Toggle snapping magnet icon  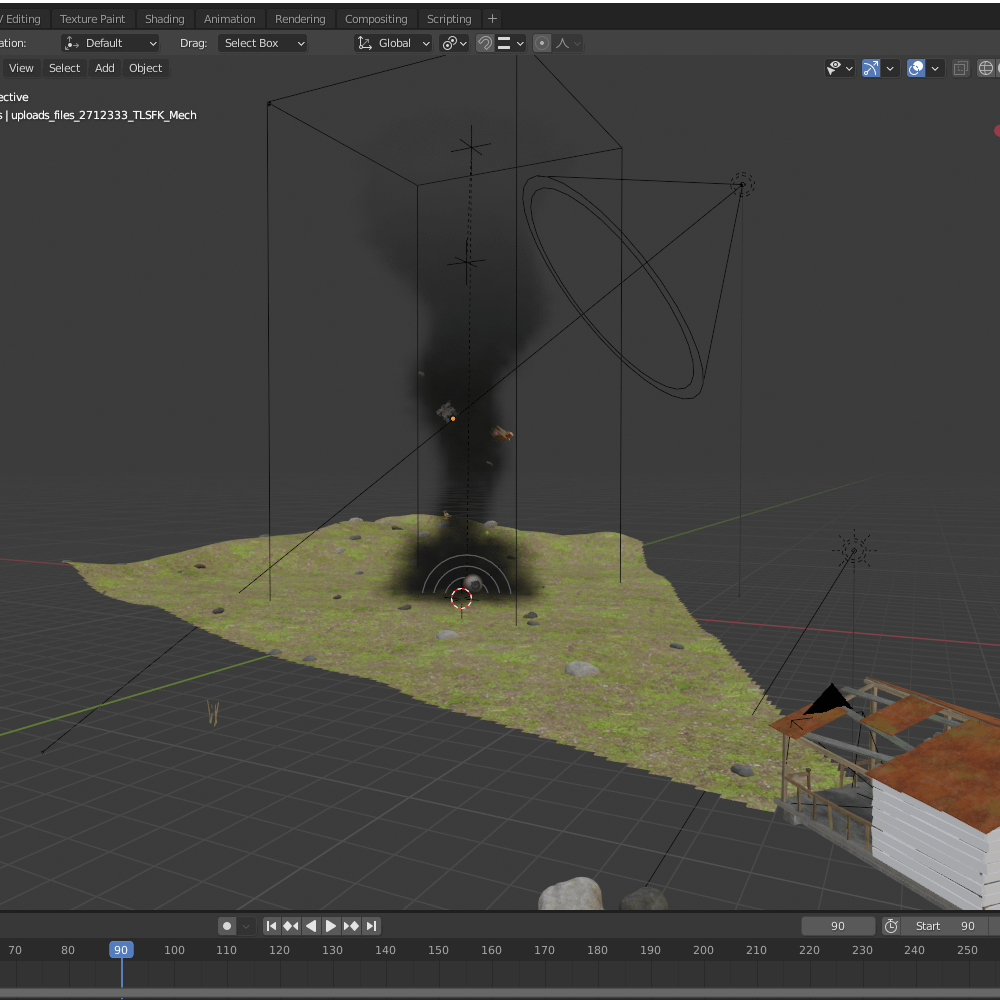coord(485,43)
